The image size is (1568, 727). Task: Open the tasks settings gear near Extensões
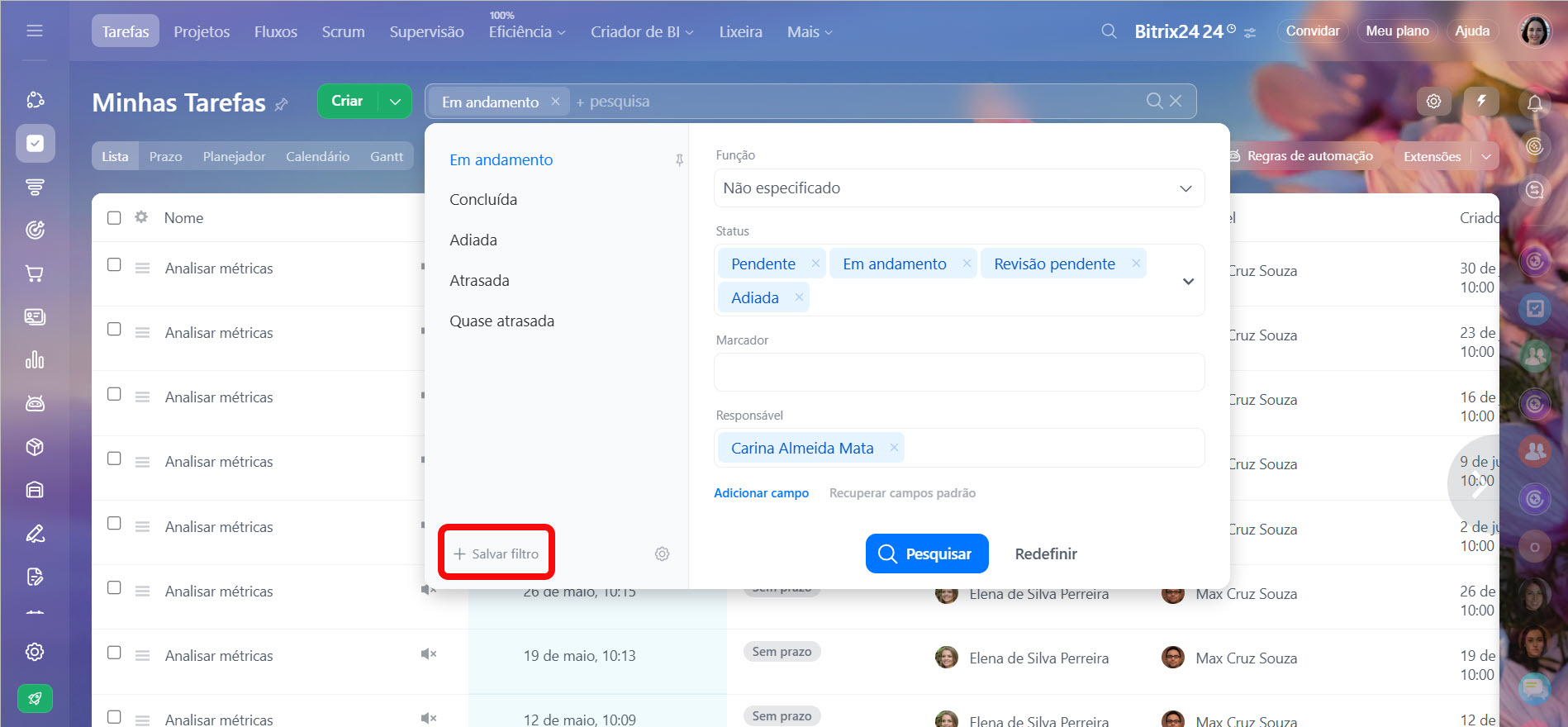click(1433, 101)
